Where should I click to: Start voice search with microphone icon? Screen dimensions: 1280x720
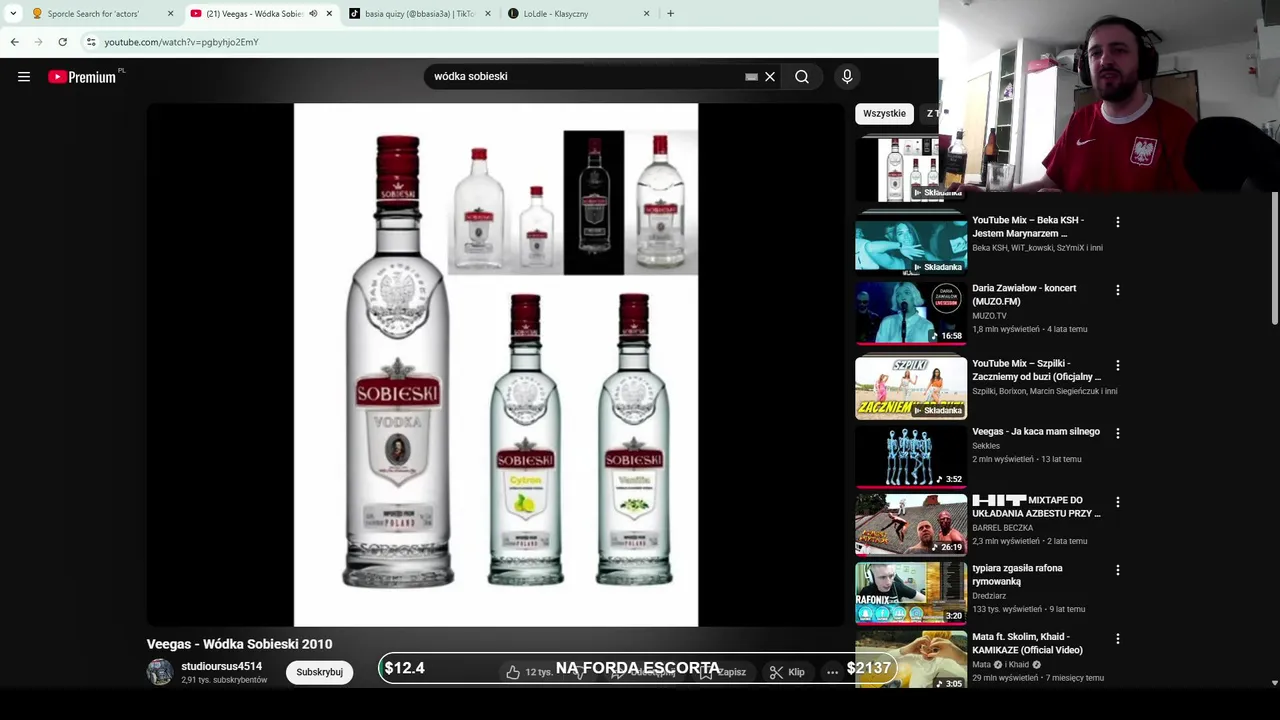[x=847, y=77]
